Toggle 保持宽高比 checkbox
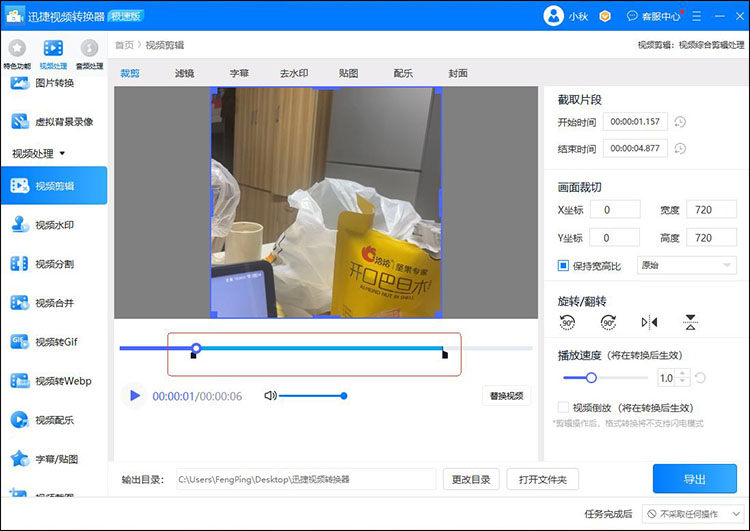 563,266
